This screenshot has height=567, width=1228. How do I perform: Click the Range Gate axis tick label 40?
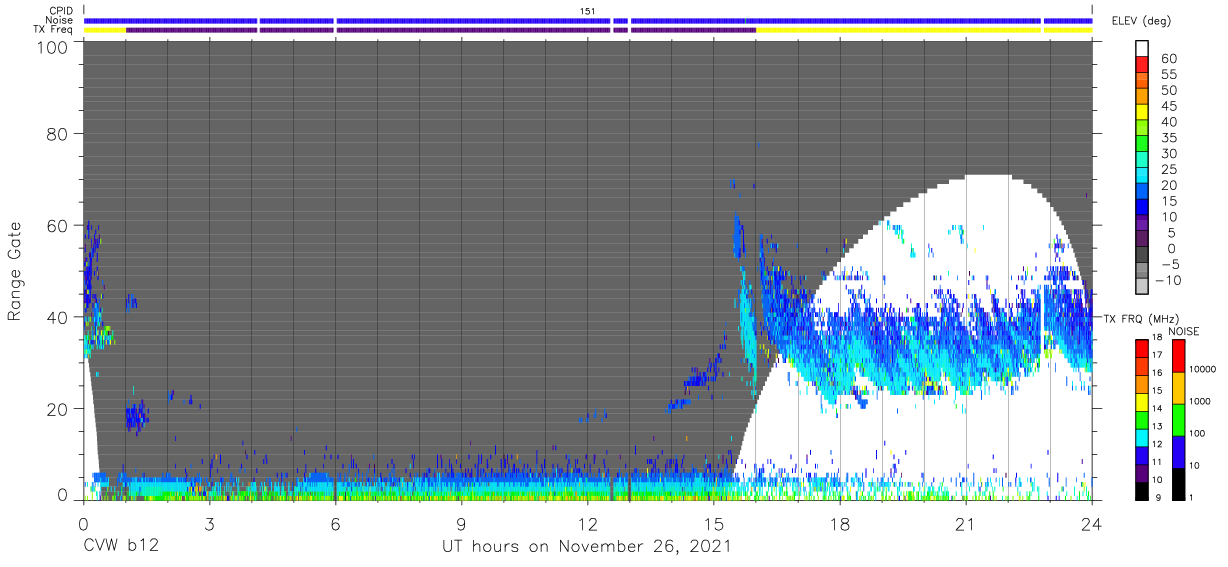[x=57, y=317]
